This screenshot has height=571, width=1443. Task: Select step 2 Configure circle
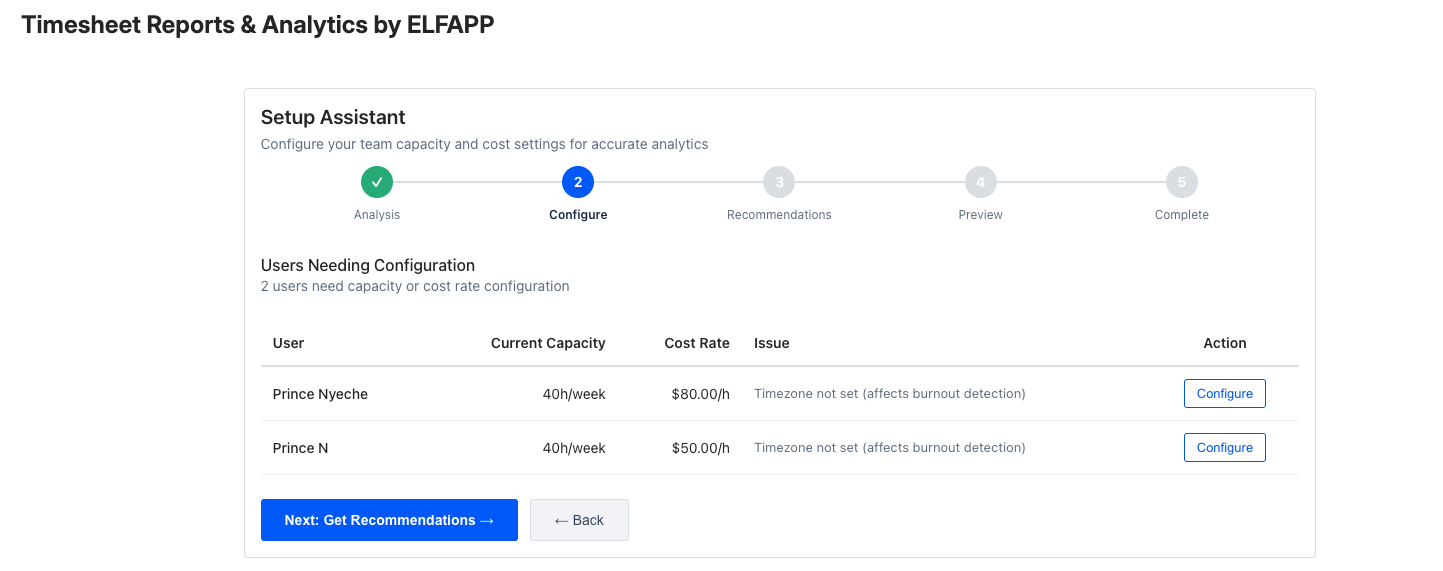(578, 182)
